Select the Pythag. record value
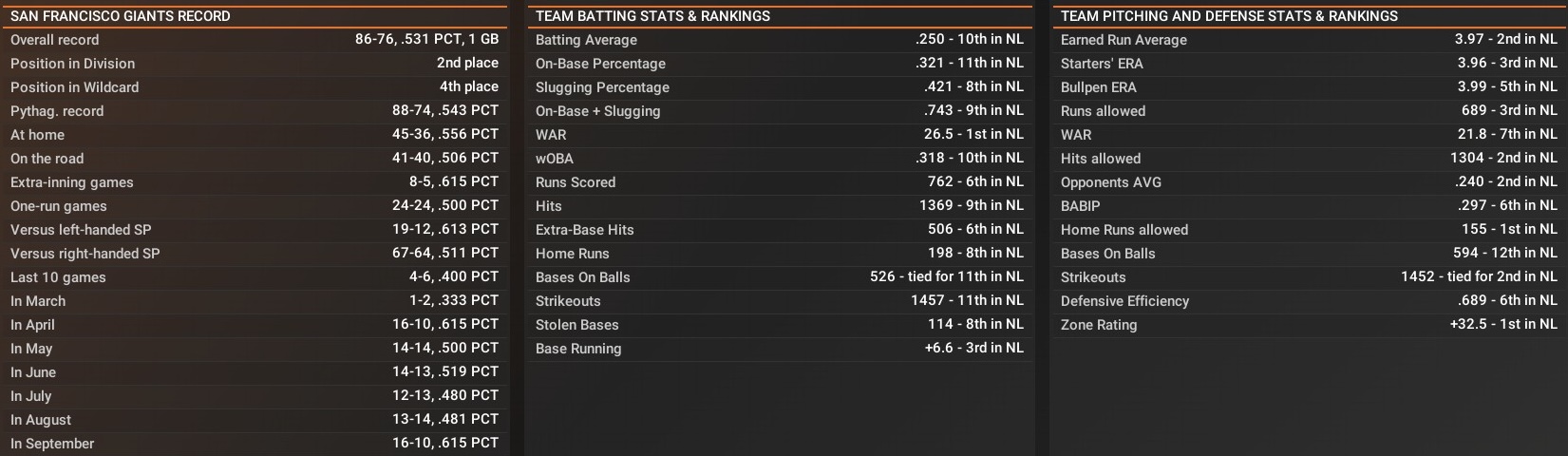 (x=444, y=111)
